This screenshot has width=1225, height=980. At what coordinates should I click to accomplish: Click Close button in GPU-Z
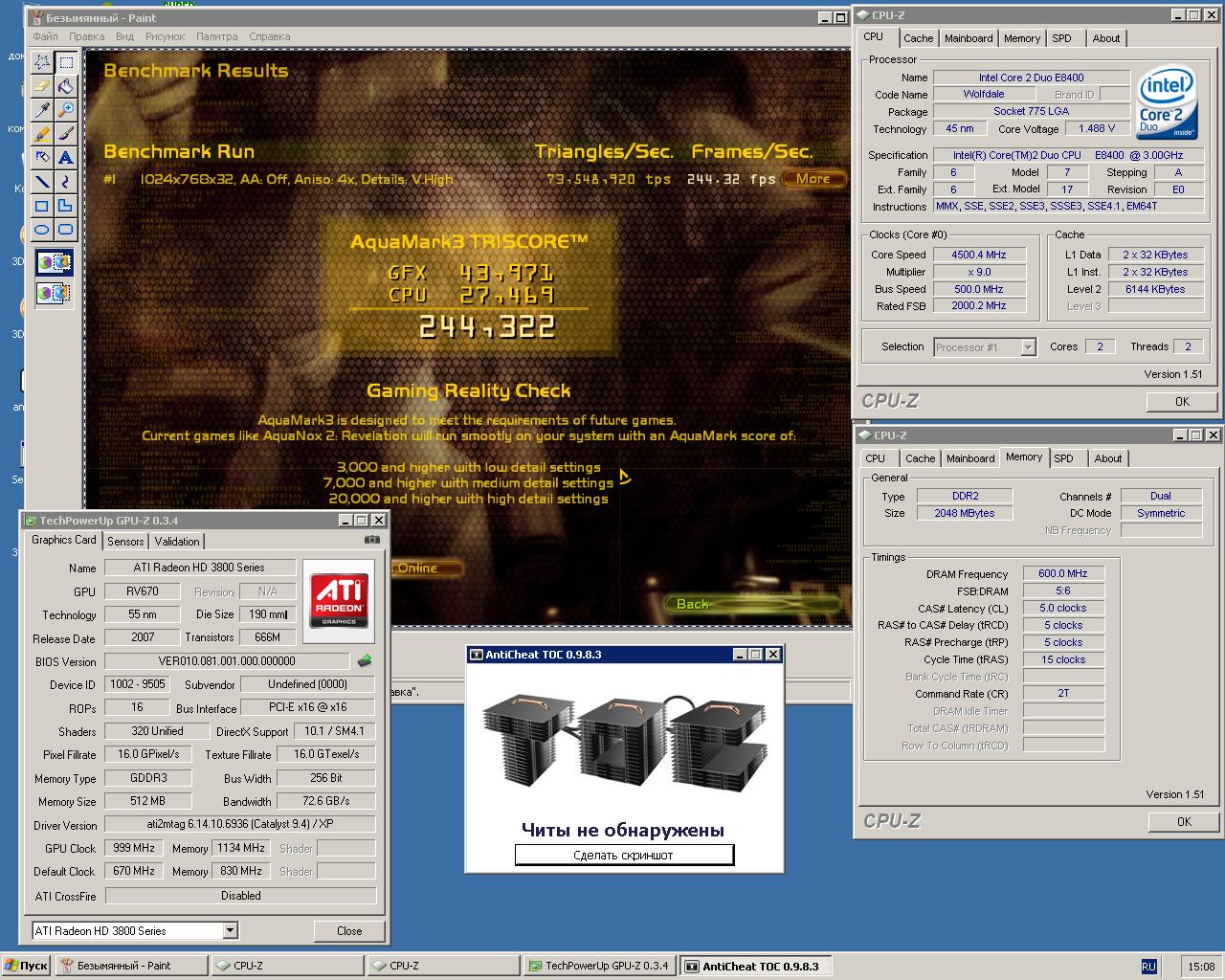(349, 930)
